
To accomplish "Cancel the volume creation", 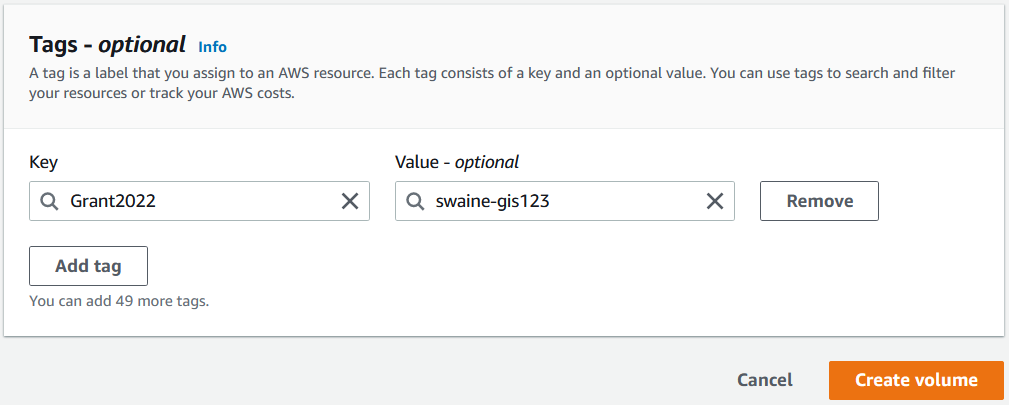I will (764, 380).
